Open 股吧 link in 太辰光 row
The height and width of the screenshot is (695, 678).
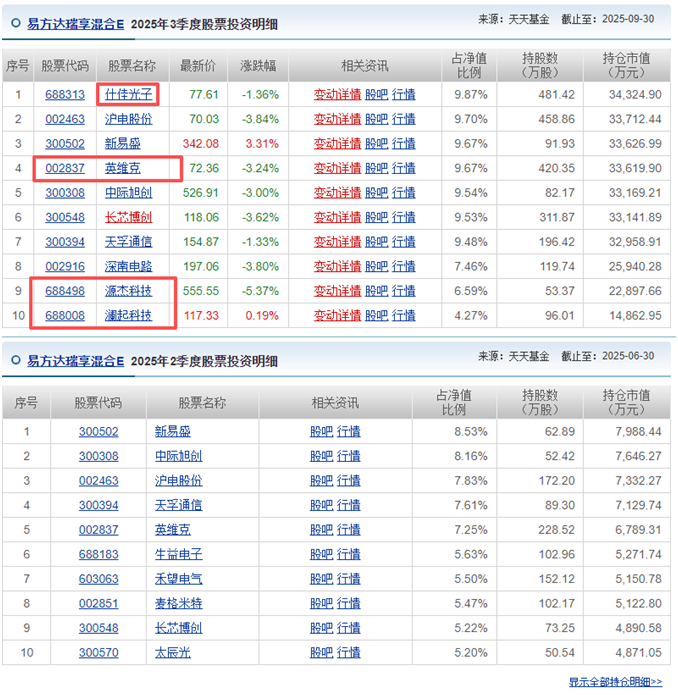(321, 652)
